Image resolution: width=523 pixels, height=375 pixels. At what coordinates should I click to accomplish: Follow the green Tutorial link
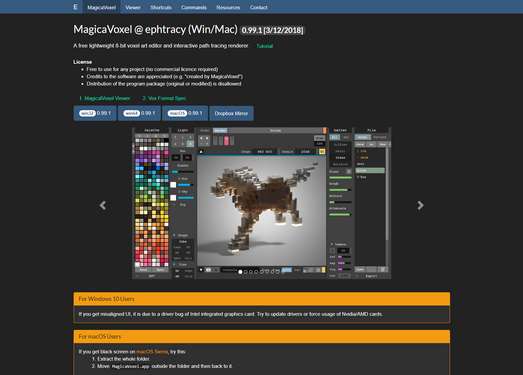(x=265, y=46)
